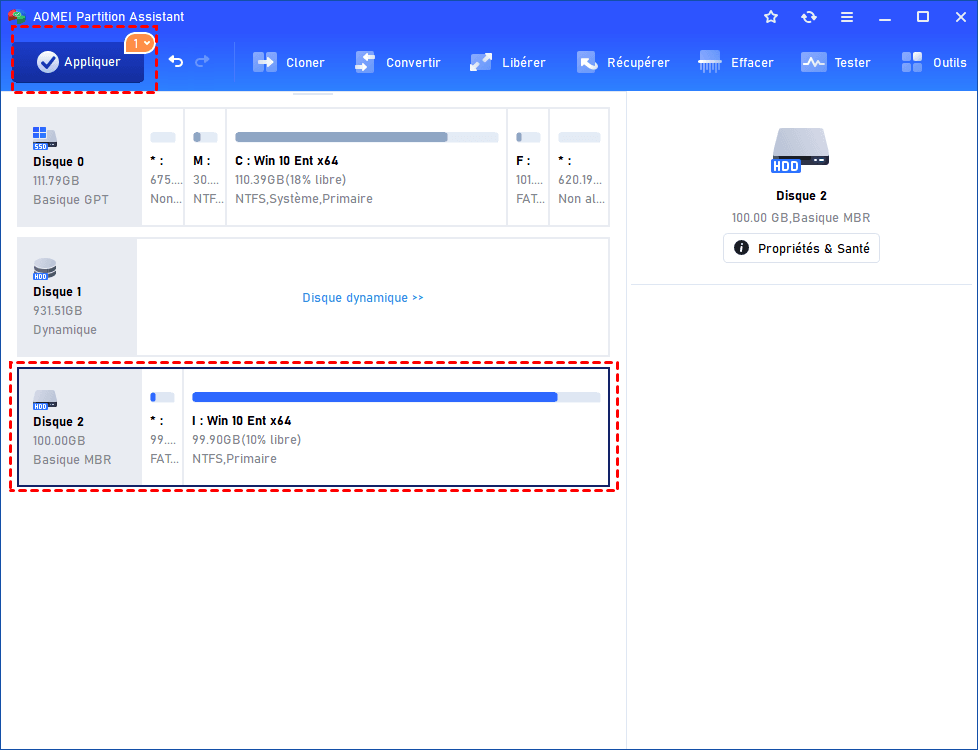The width and height of the screenshot is (978, 750).
Task: Click the Effacer shredder icon
Action: [x=710, y=62]
